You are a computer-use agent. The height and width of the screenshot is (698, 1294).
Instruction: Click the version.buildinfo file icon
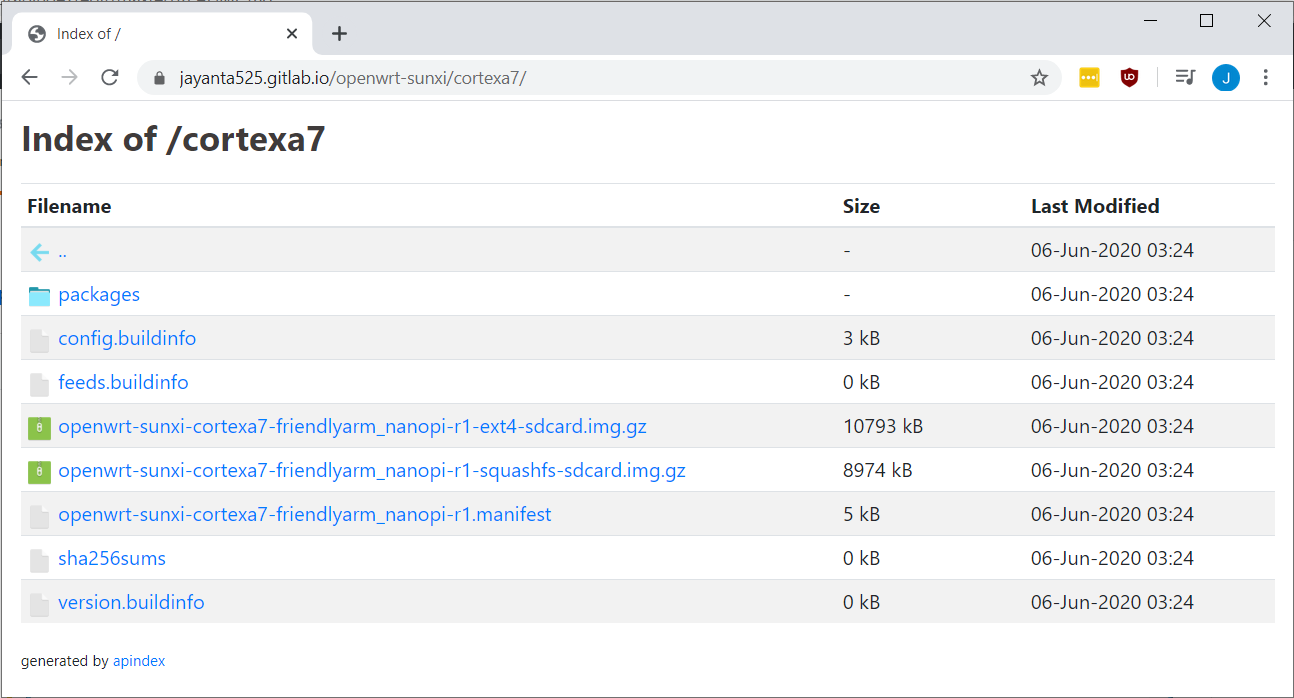point(39,604)
